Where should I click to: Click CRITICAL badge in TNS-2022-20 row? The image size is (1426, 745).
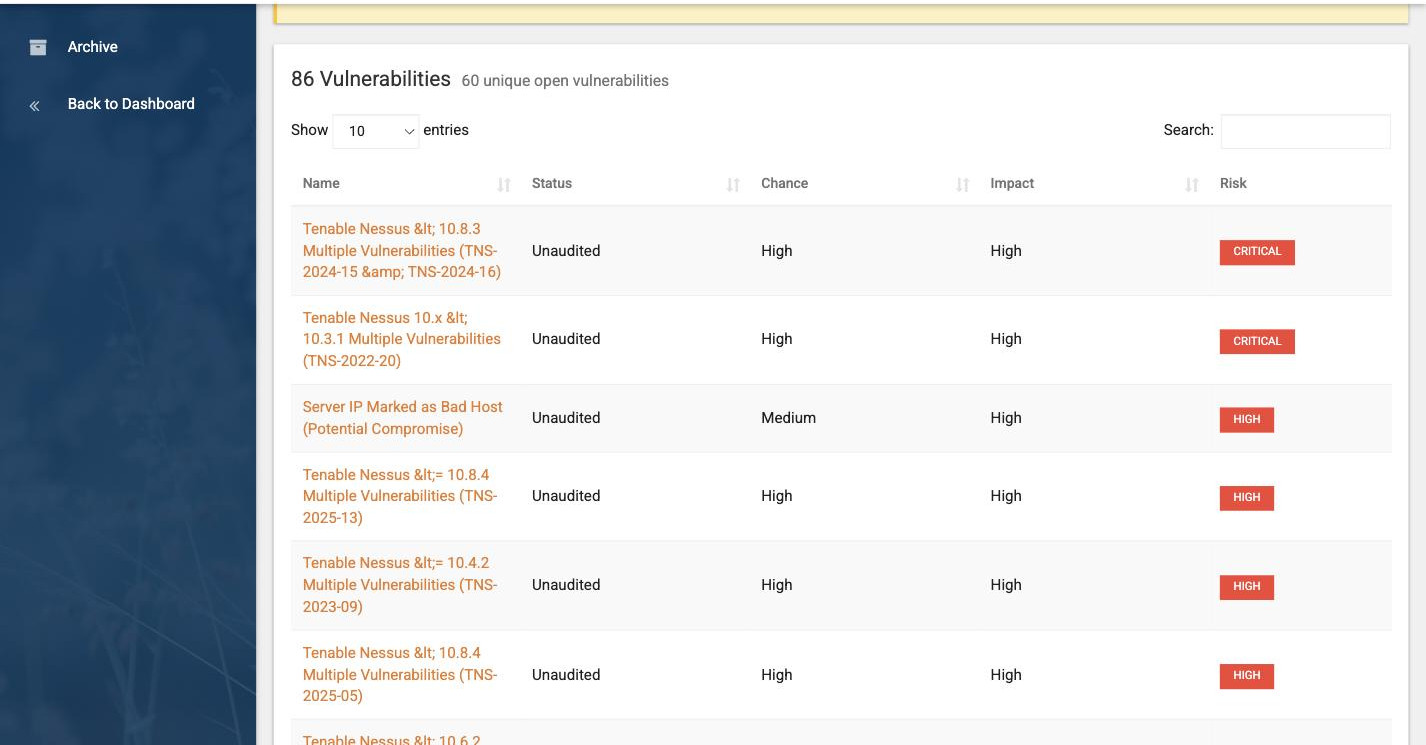click(1257, 341)
